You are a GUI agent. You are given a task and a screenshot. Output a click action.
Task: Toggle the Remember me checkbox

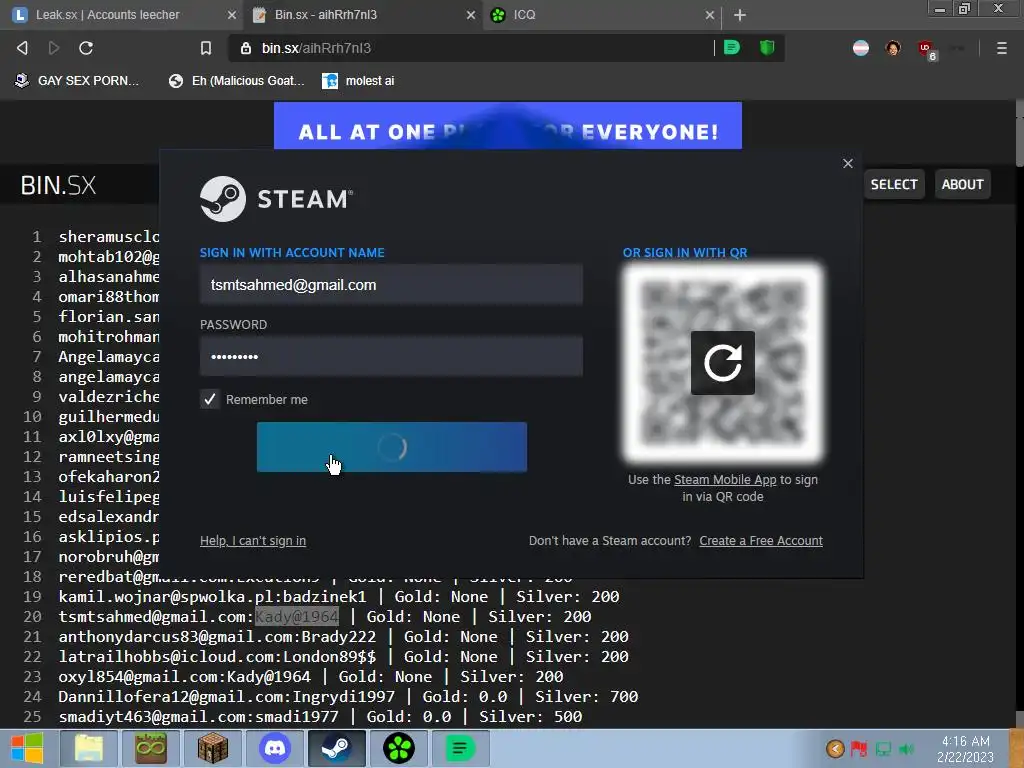(x=210, y=399)
